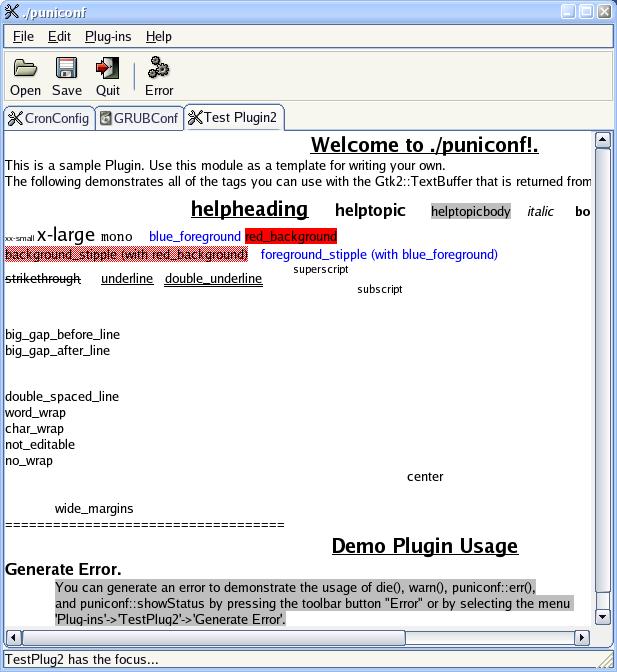Open the File menu
The height and width of the screenshot is (672, 617).
[x=23, y=37]
